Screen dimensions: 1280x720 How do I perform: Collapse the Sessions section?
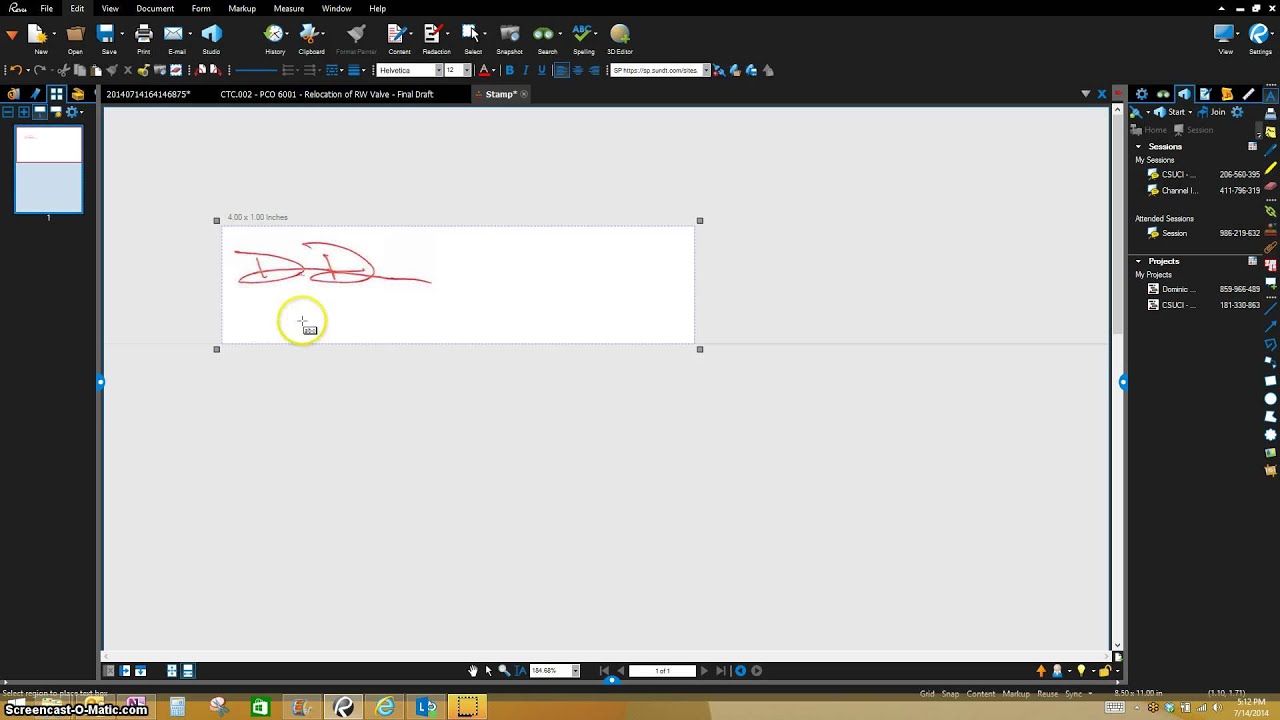coord(1138,146)
